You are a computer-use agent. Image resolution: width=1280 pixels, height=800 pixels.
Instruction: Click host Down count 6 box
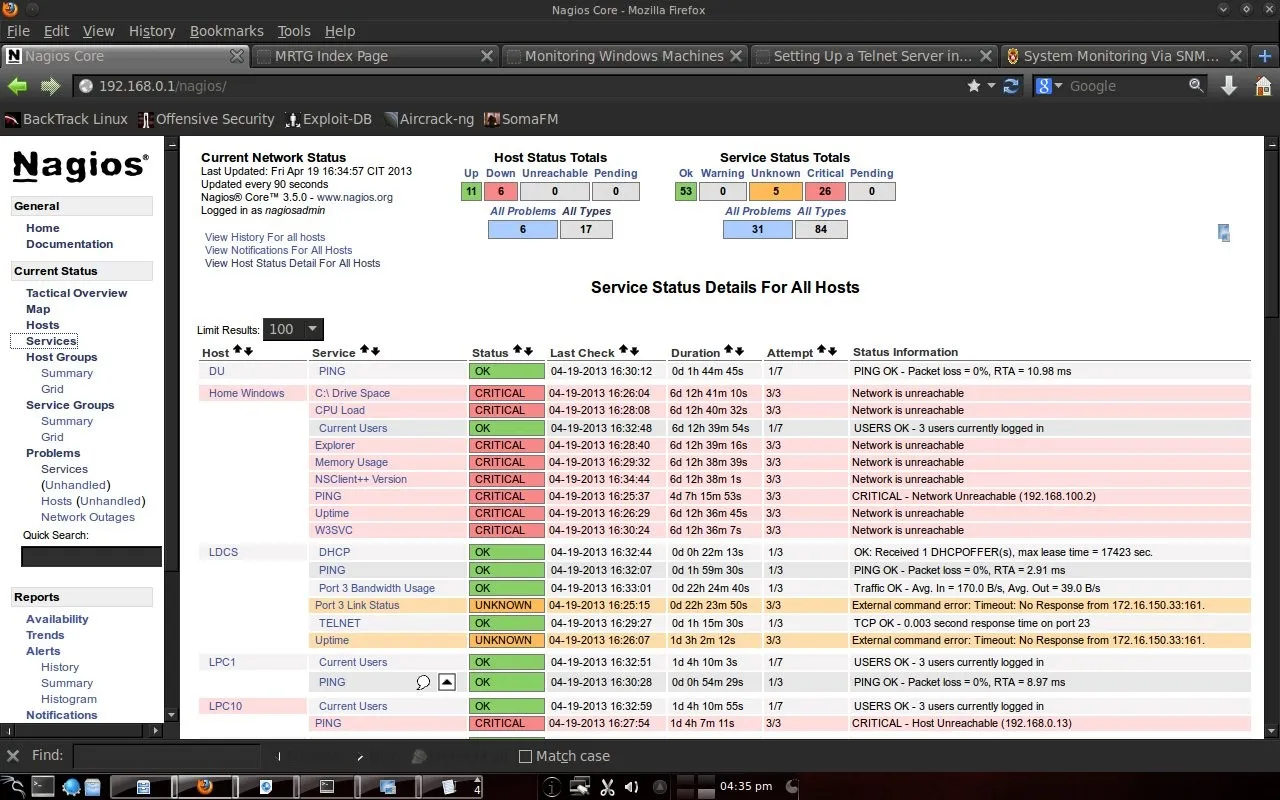501,191
